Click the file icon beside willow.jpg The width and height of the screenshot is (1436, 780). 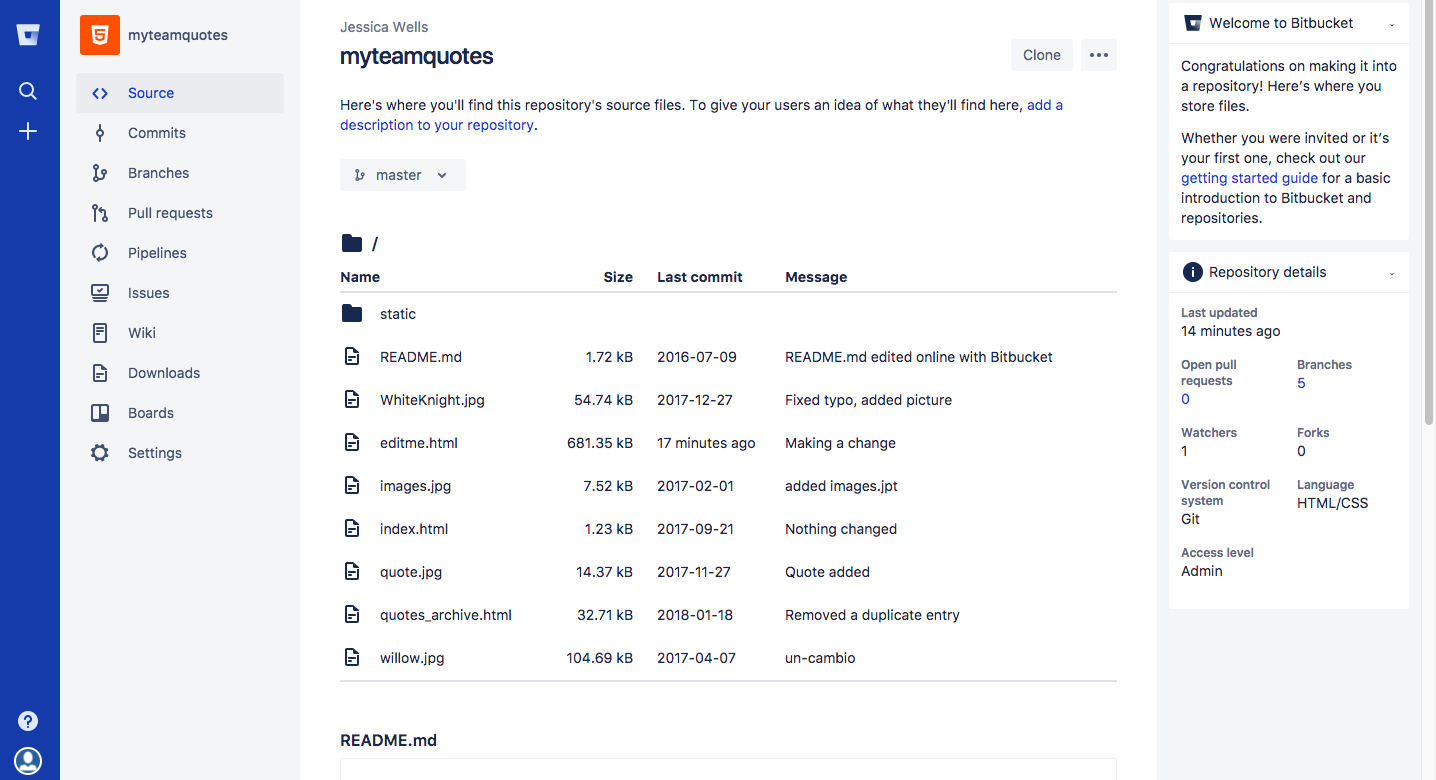tap(352, 658)
